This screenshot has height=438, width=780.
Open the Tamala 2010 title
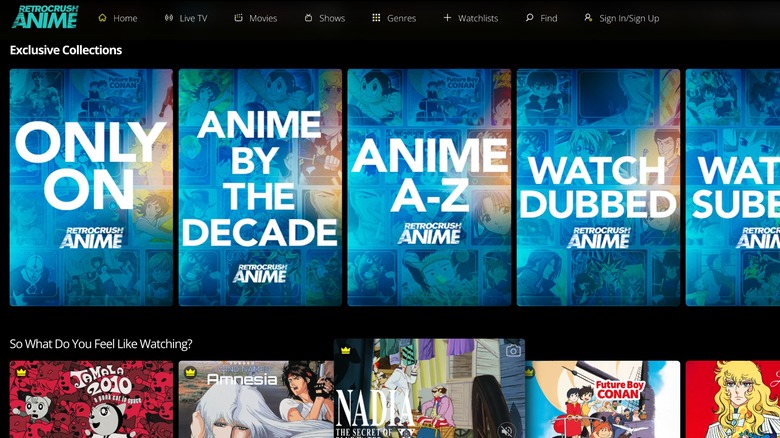tap(91, 400)
